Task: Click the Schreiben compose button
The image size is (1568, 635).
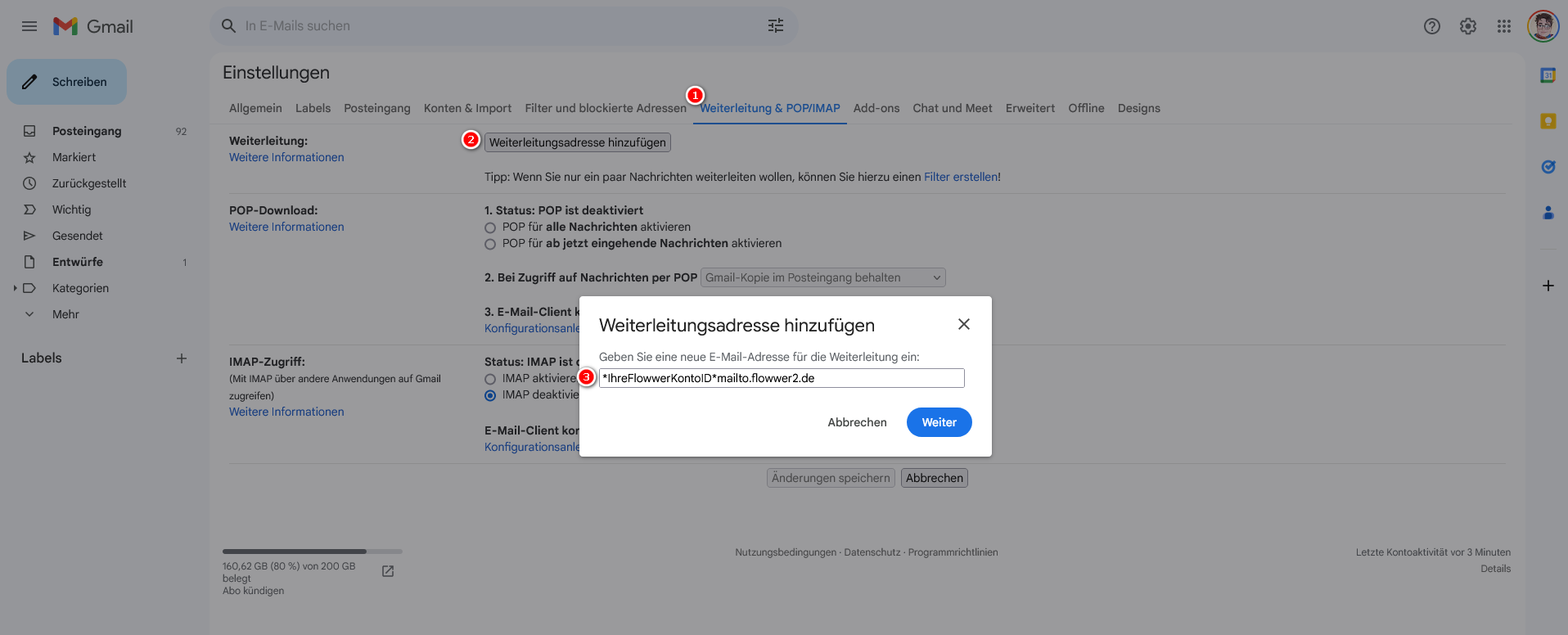Action: [66, 82]
